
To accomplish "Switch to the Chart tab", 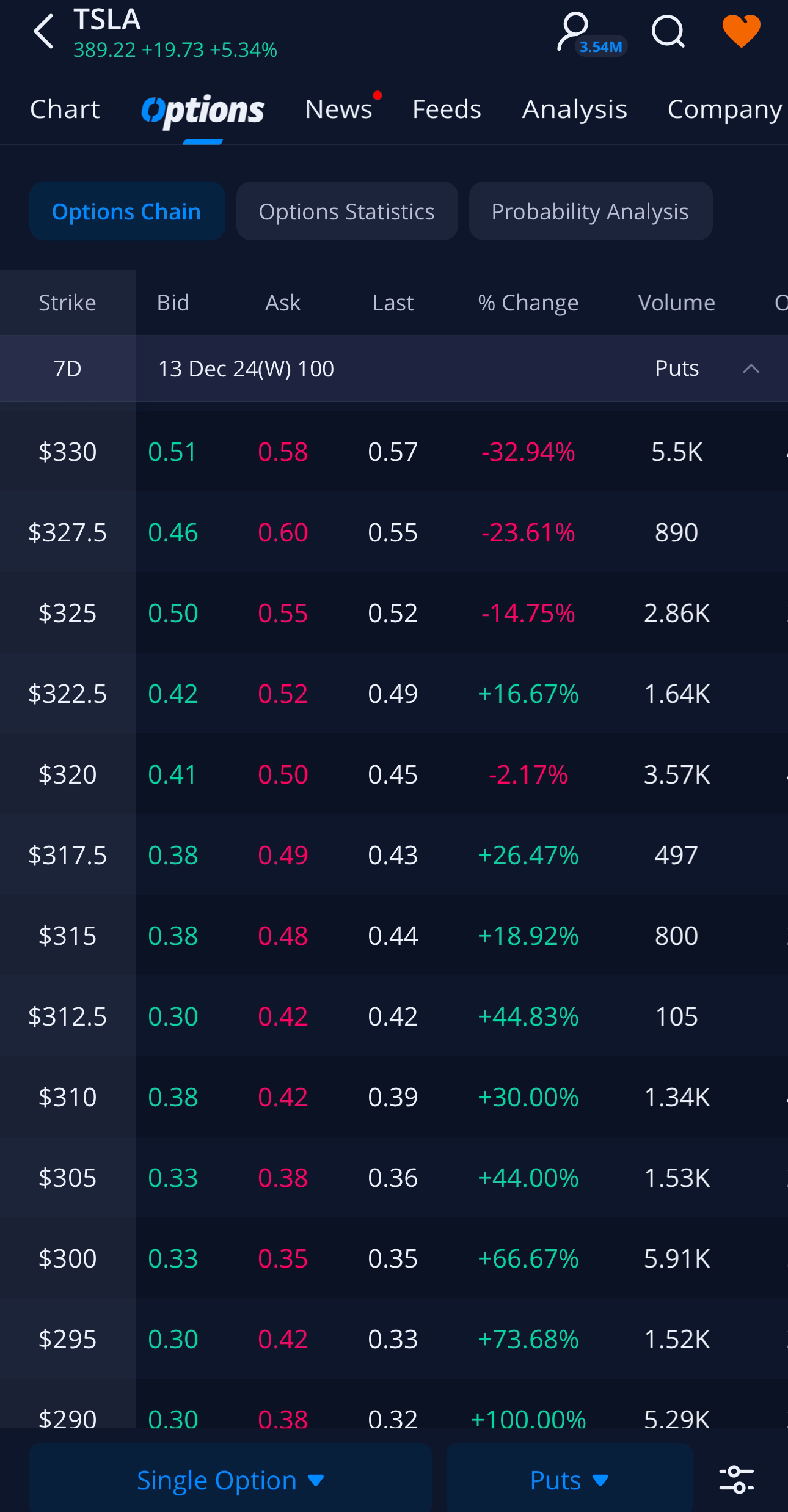I will pyautogui.click(x=65, y=109).
